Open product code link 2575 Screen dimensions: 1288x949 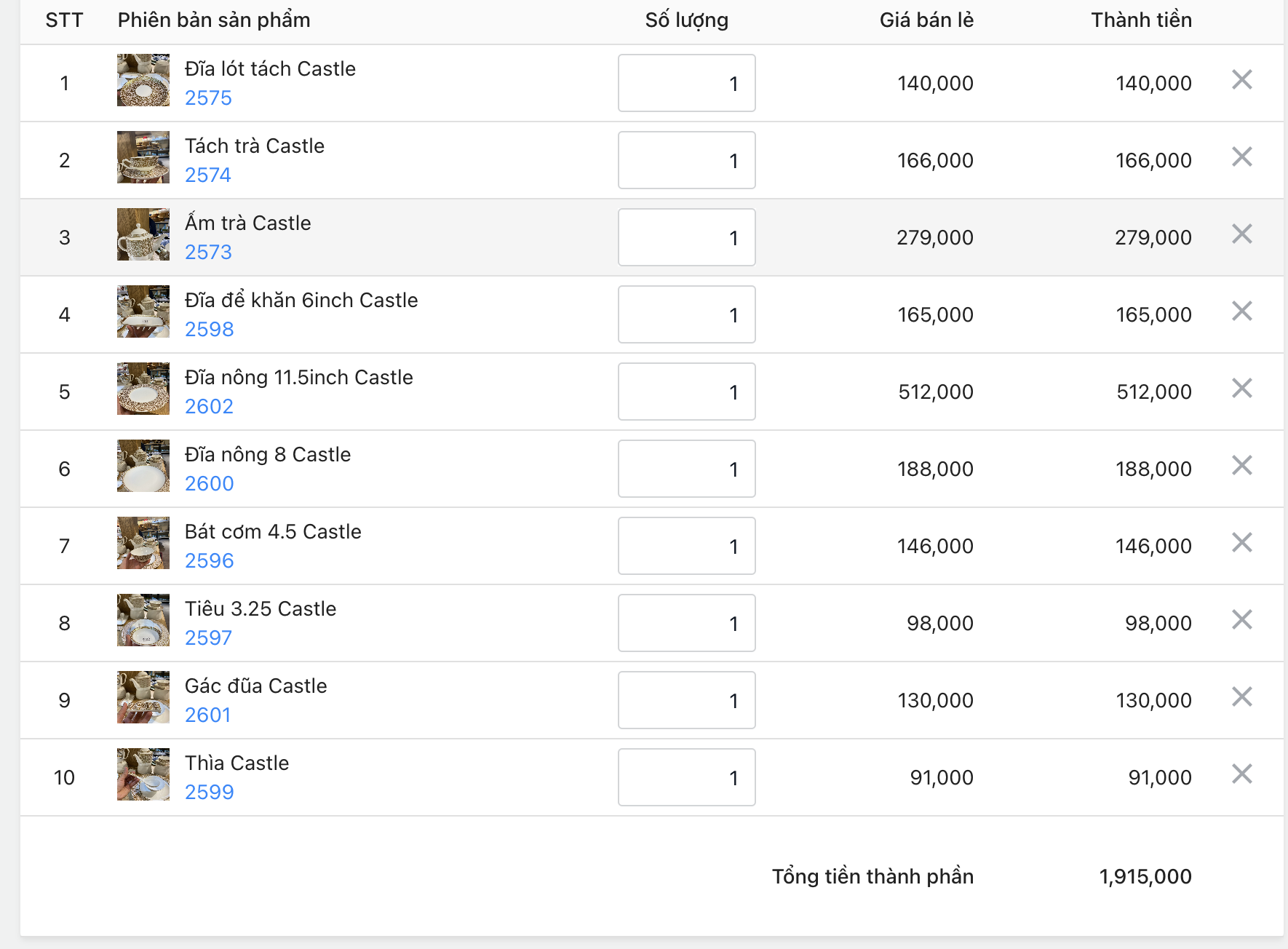208,98
